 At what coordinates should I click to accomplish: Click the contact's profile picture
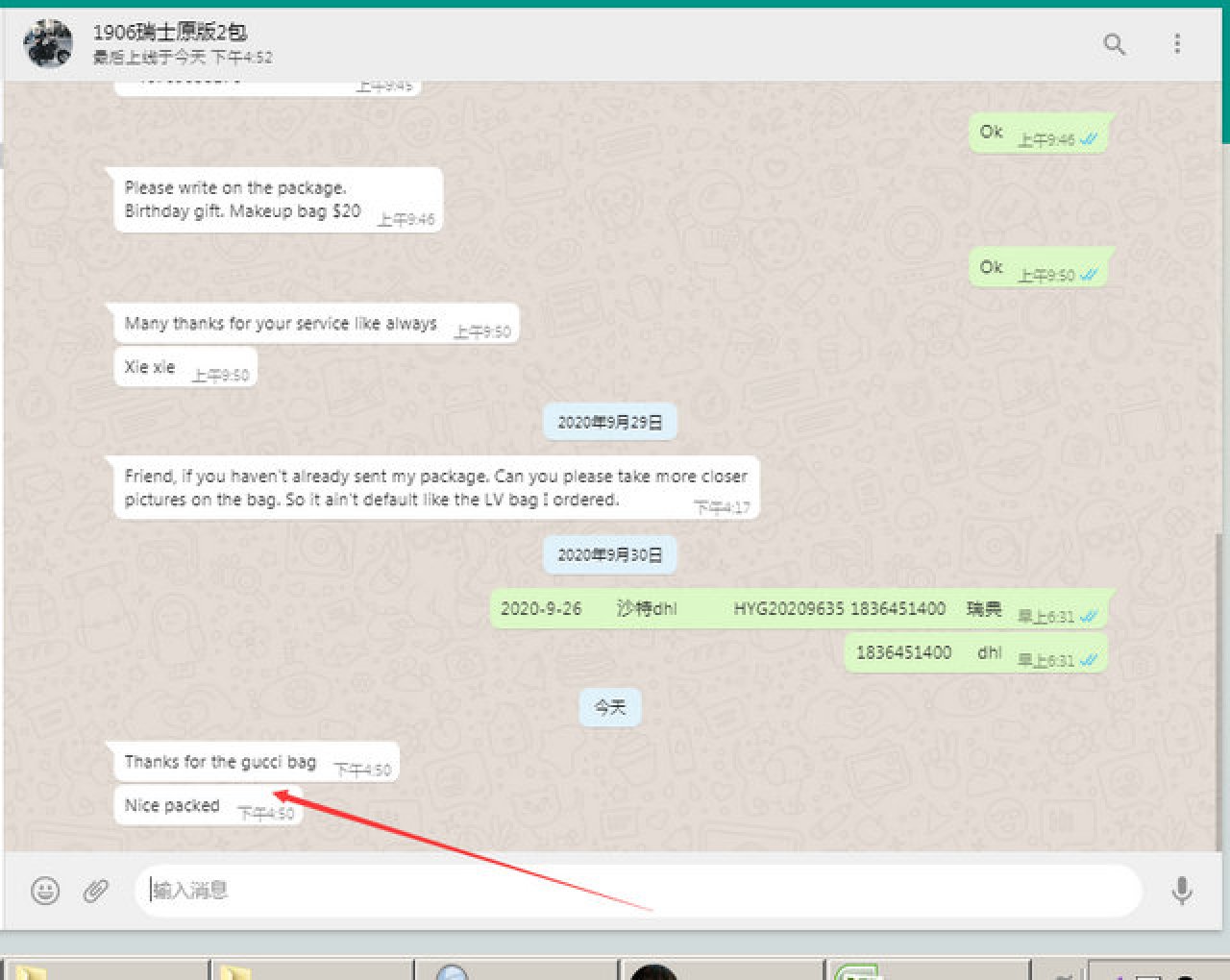point(48,44)
